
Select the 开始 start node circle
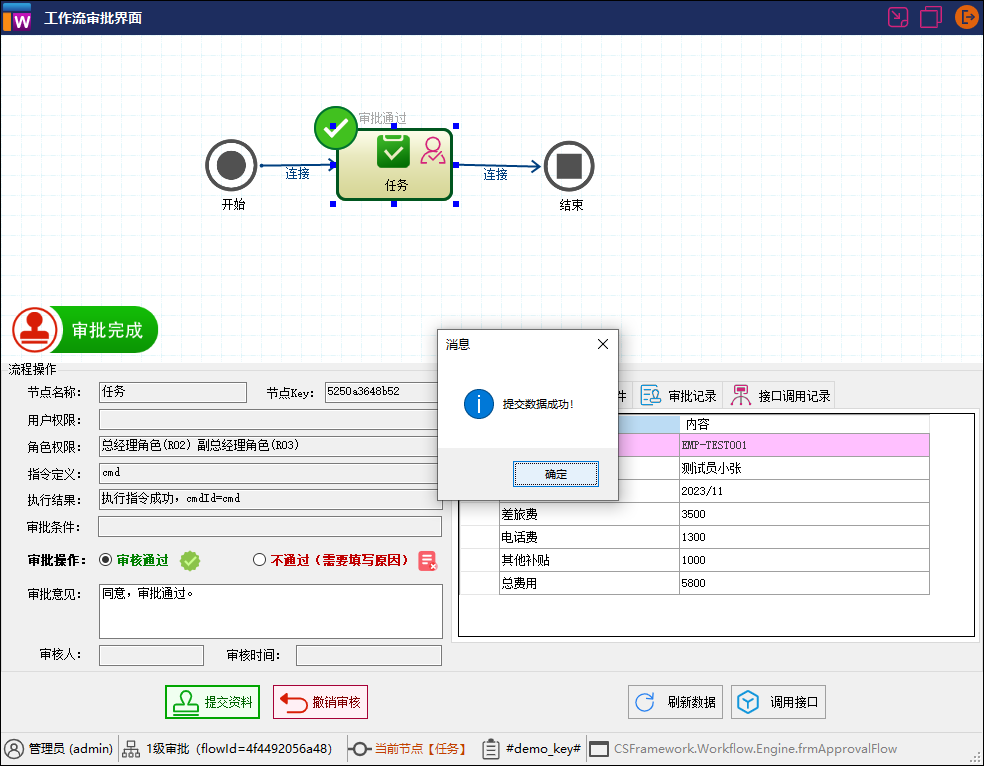click(x=231, y=165)
